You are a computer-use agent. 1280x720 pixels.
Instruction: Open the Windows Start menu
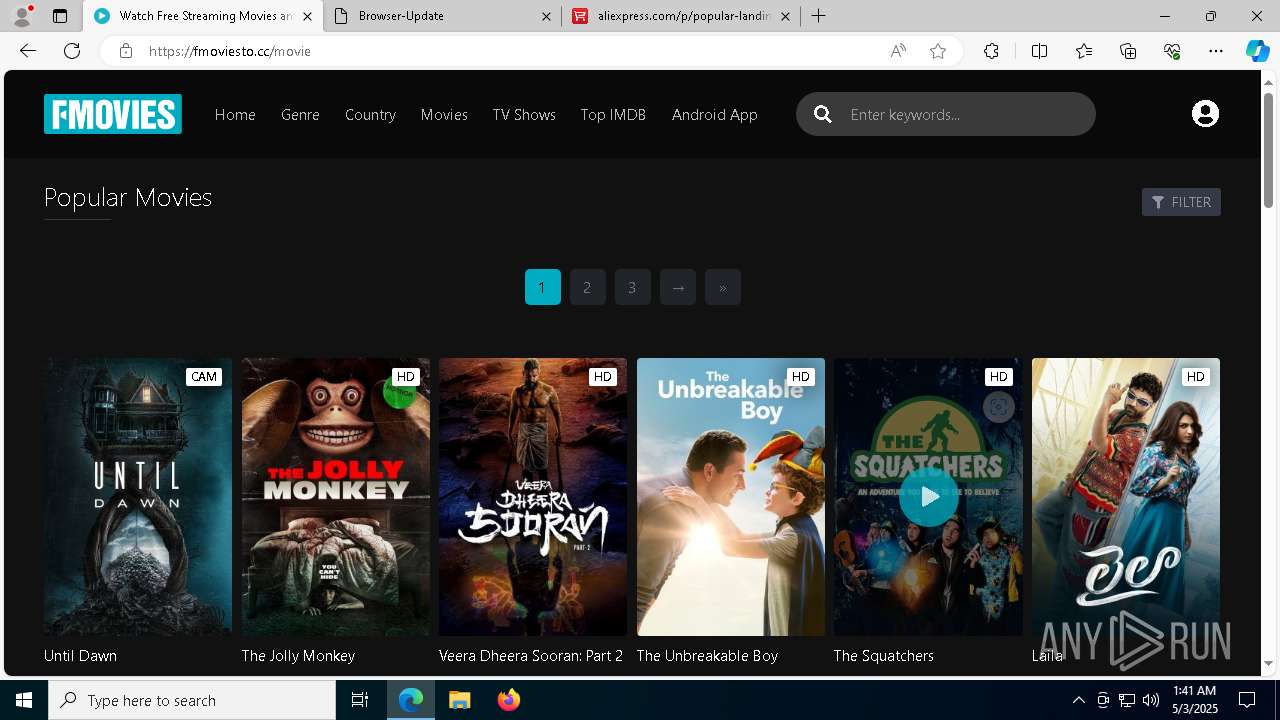[x=24, y=700]
